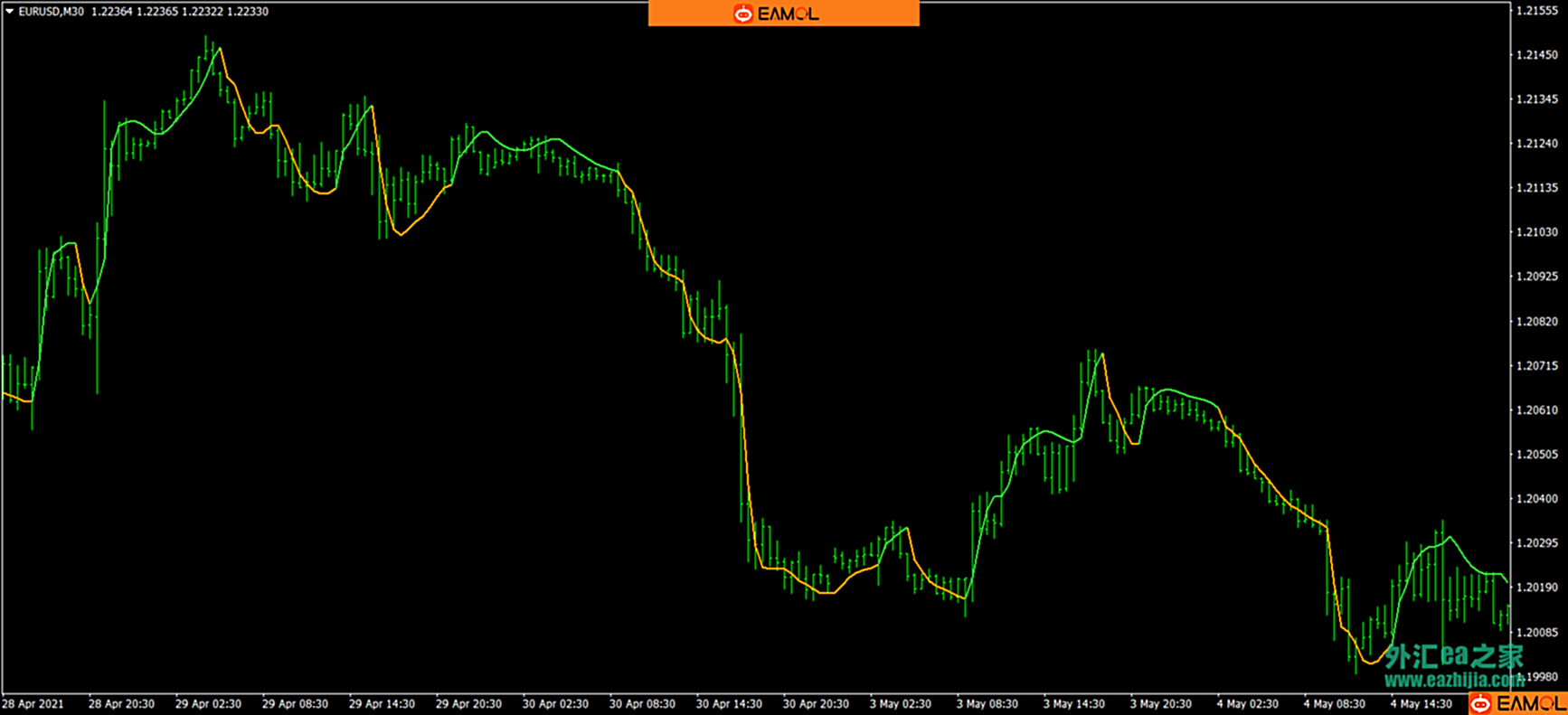This screenshot has height=715, width=1568.
Task: Click the EURUSD,M30 chart symbol title
Action: click(51, 12)
